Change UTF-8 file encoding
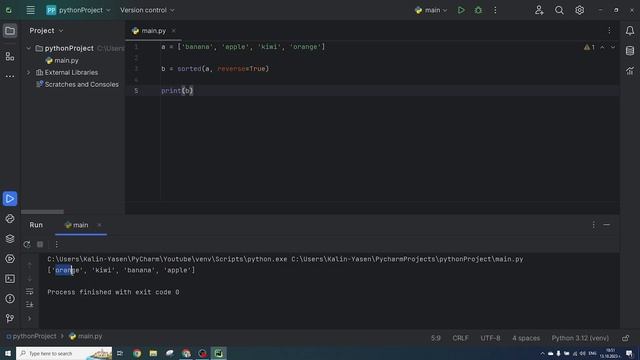The width and height of the screenshot is (640, 360). (490, 338)
